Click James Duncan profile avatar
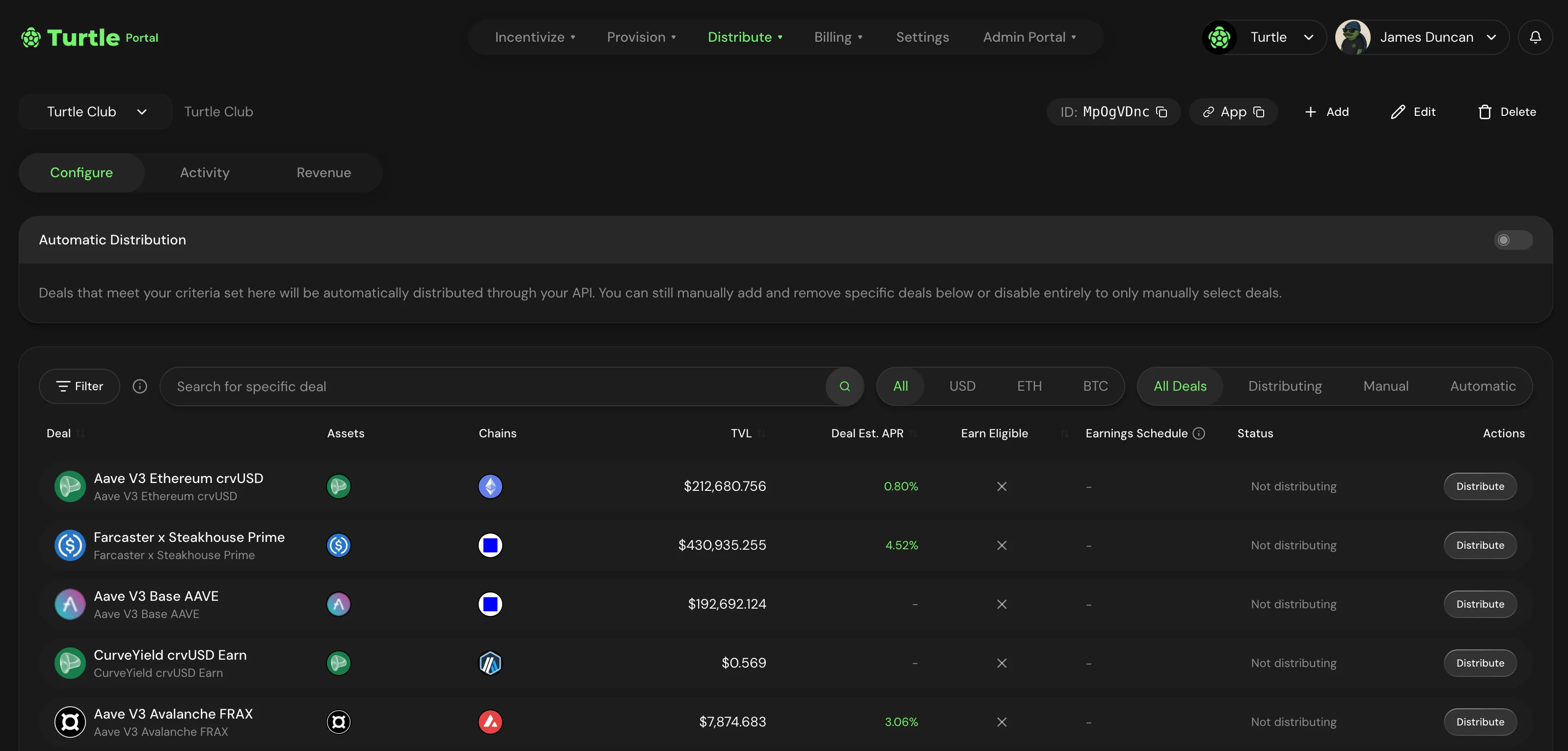The width and height of the screenshot is (1568, 751). pos(1352,37)
